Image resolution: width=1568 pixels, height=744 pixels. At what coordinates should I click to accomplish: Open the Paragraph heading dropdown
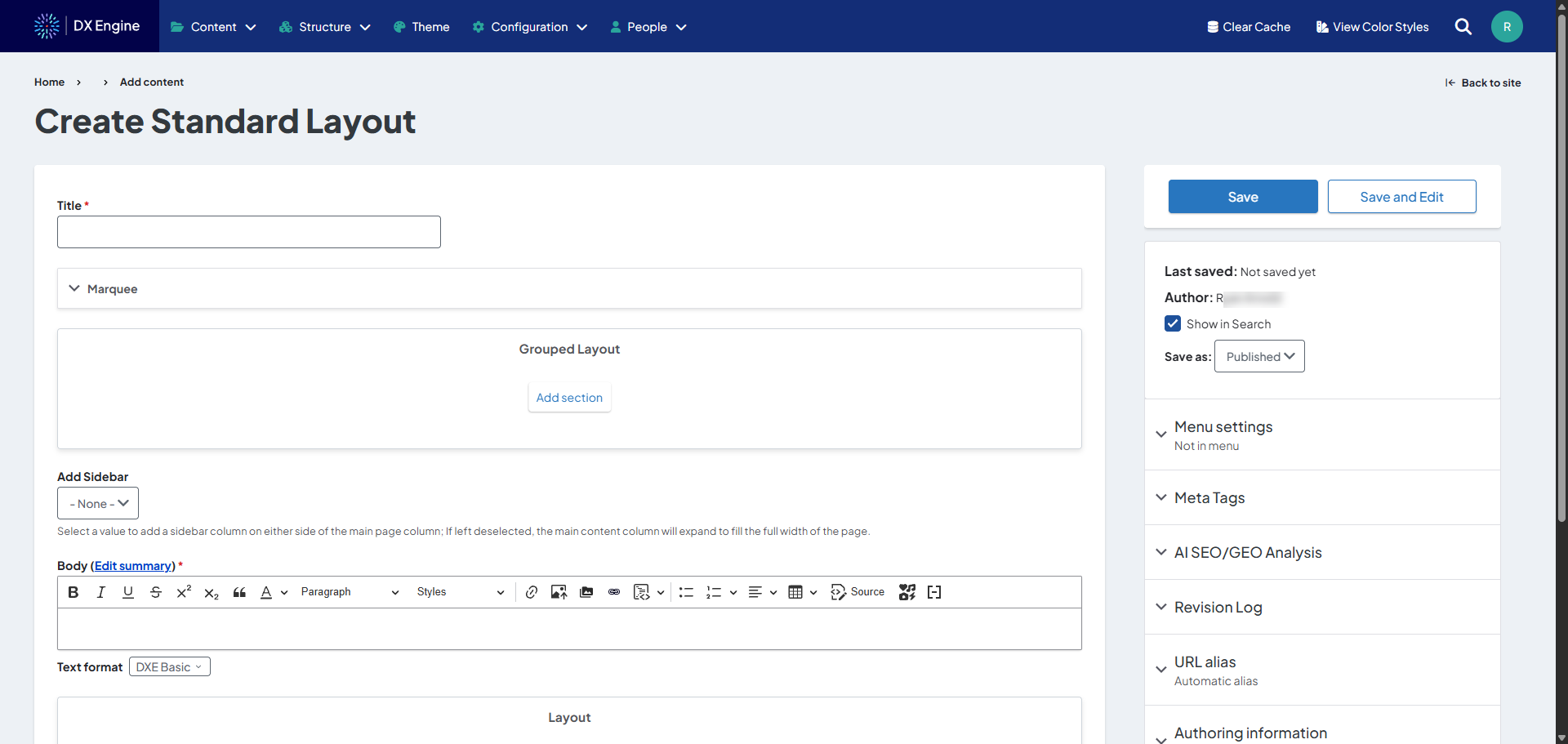point(350,592)
